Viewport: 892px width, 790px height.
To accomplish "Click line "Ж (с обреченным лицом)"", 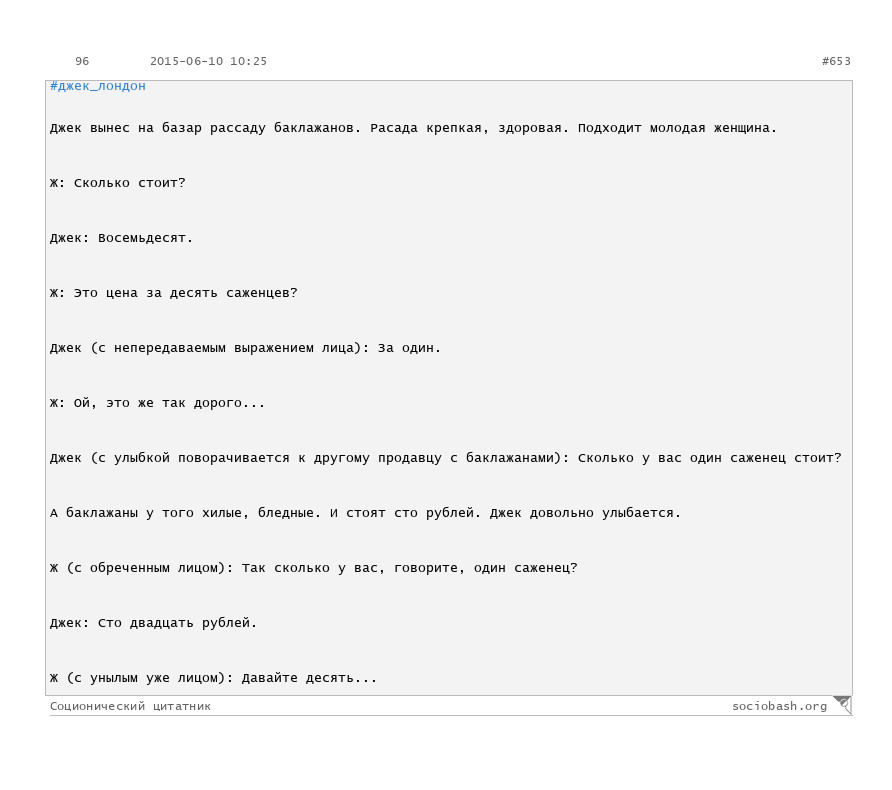I will (x=313, y=568).
